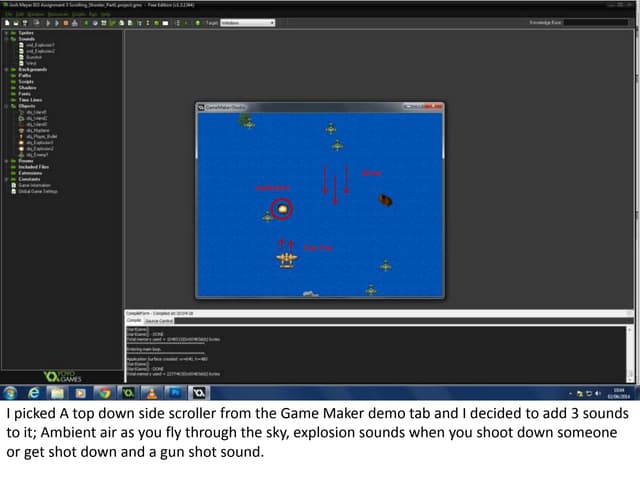Click the Knowledge Base search field
Image resolution: width=640 pixels, height=480 pixels.
[598, 22]
